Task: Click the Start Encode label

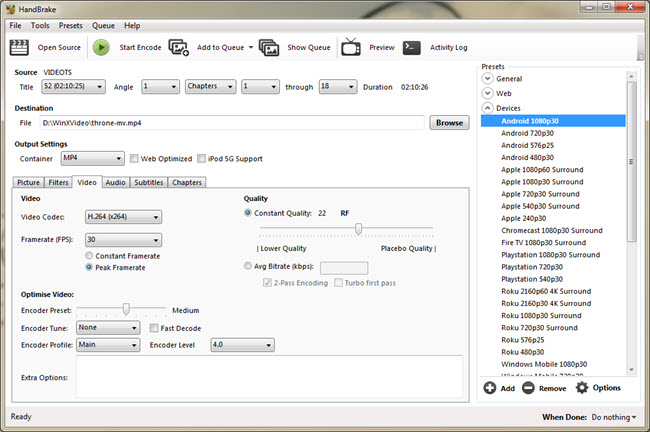Action: [x=140, y=47]
